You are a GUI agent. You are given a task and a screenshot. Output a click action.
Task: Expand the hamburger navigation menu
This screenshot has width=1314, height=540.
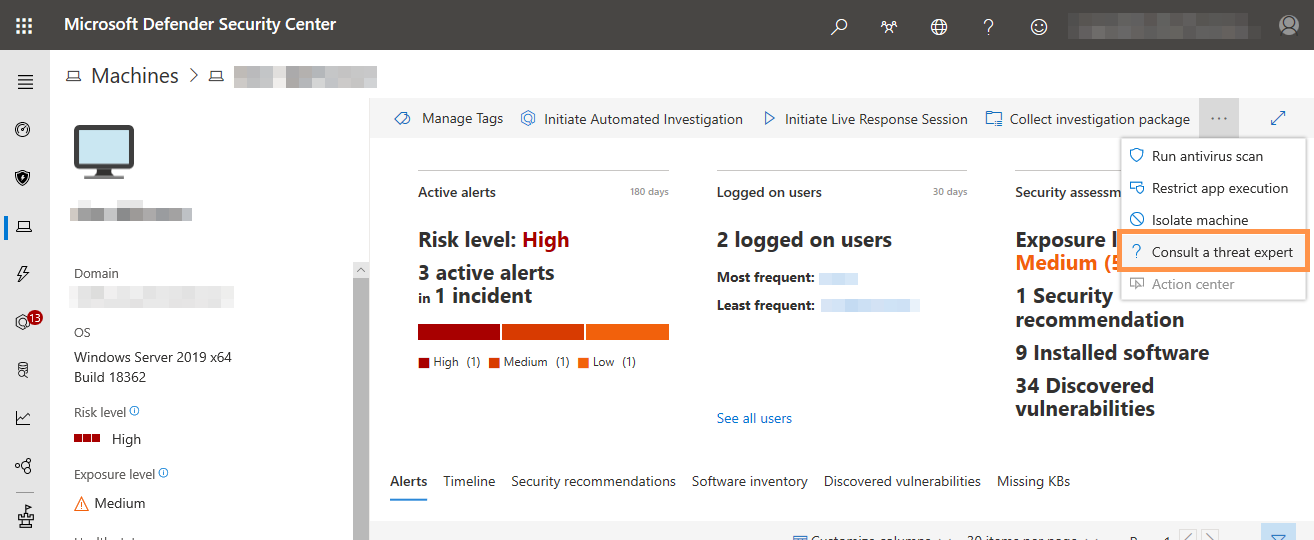click(x=25, y=82)
